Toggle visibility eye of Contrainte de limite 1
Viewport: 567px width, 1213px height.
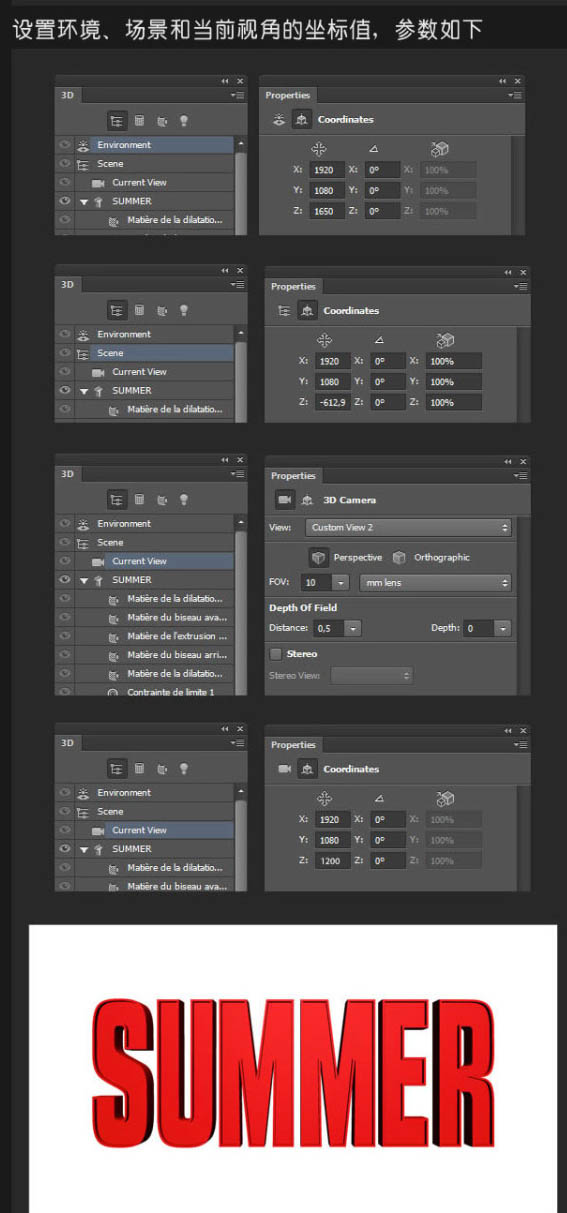point(64,692)
